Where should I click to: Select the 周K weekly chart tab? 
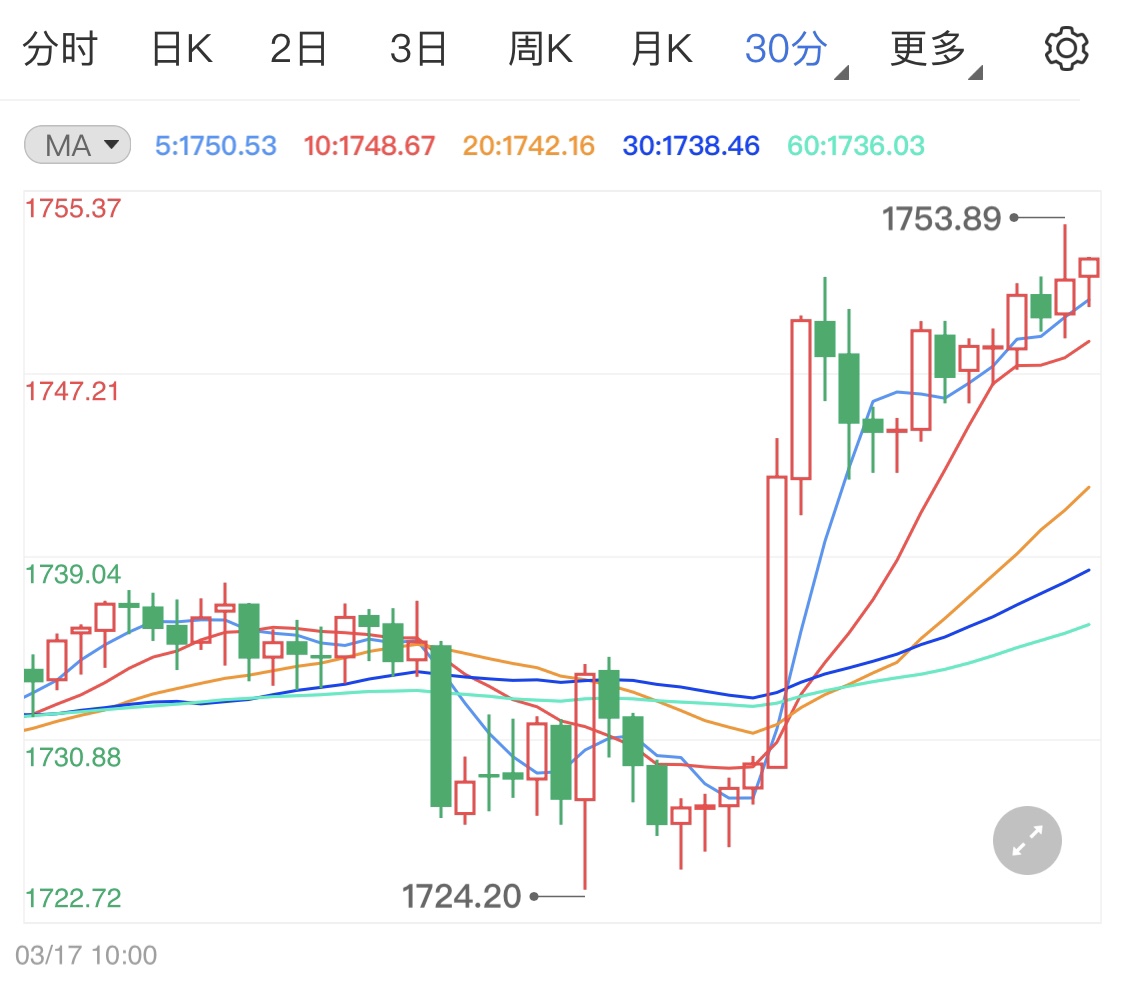tap(540, 49)
